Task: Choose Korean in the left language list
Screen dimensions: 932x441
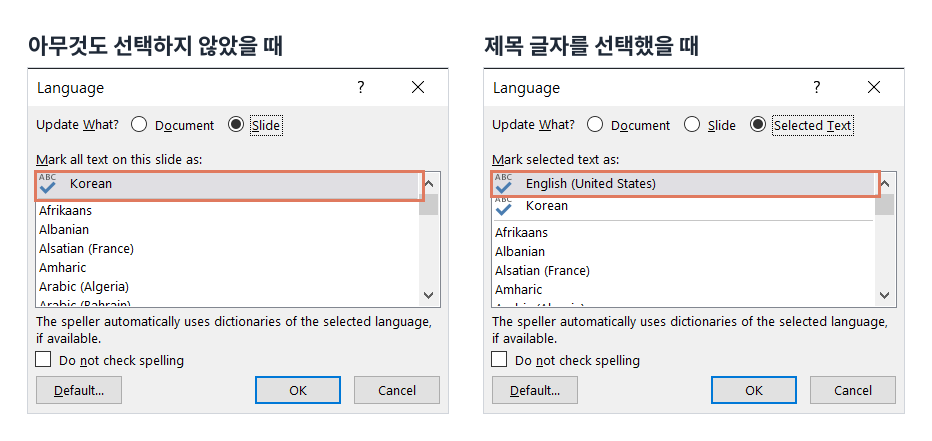Action: pyautogui.click(x=228, y=184)
